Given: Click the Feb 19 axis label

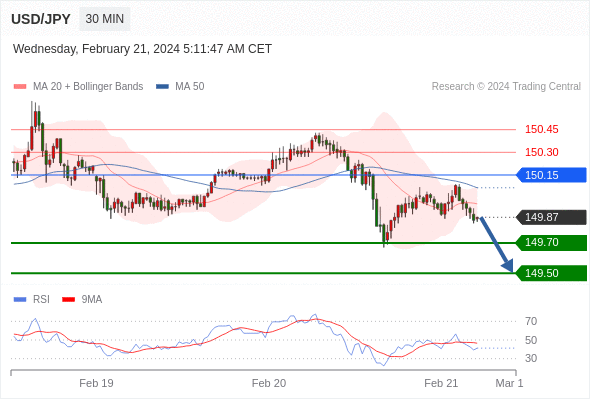Looking at the screenshot, I should [x=96, y=383].
